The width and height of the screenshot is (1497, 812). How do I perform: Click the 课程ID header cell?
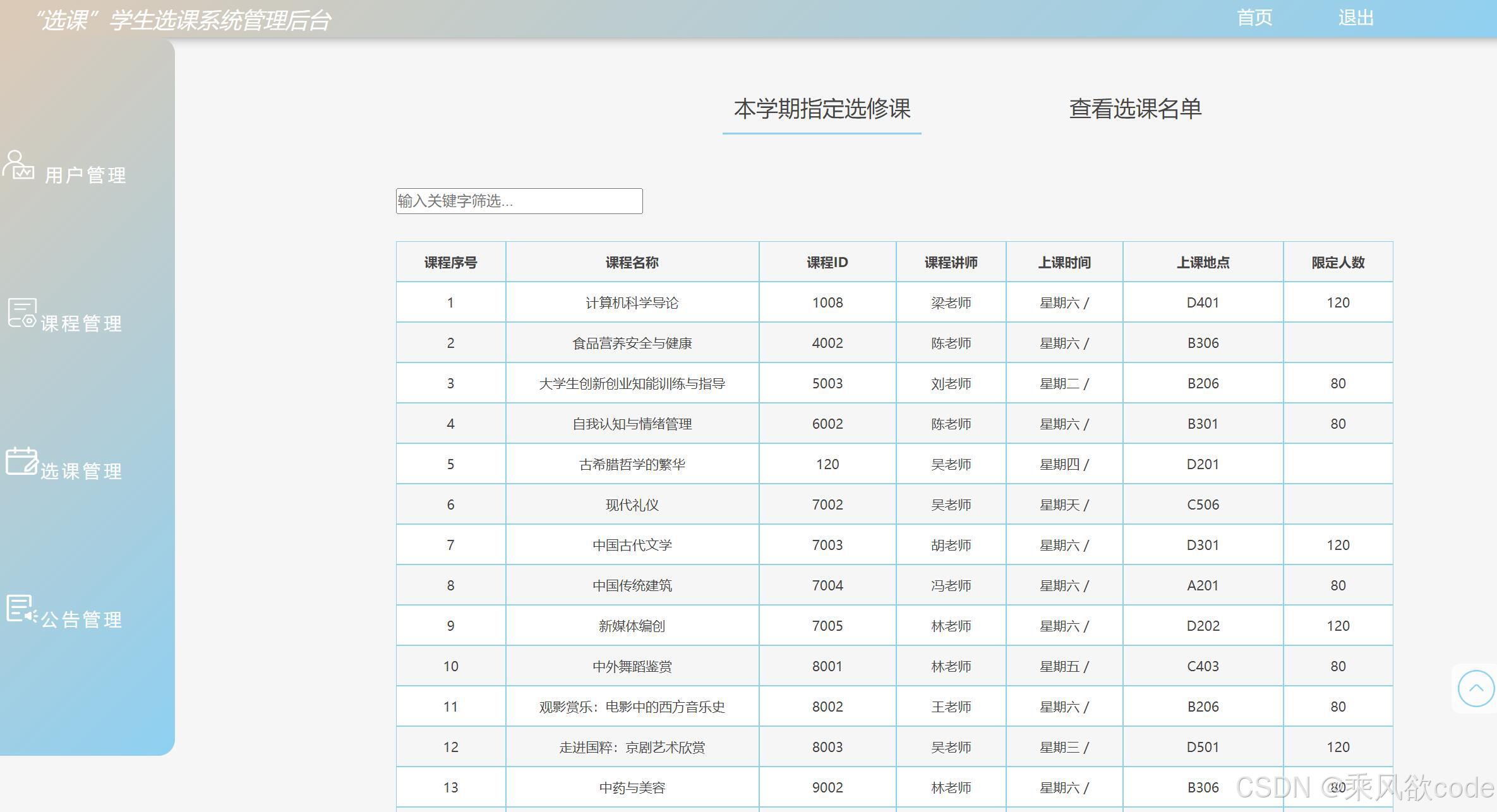(x=826, y=261)
